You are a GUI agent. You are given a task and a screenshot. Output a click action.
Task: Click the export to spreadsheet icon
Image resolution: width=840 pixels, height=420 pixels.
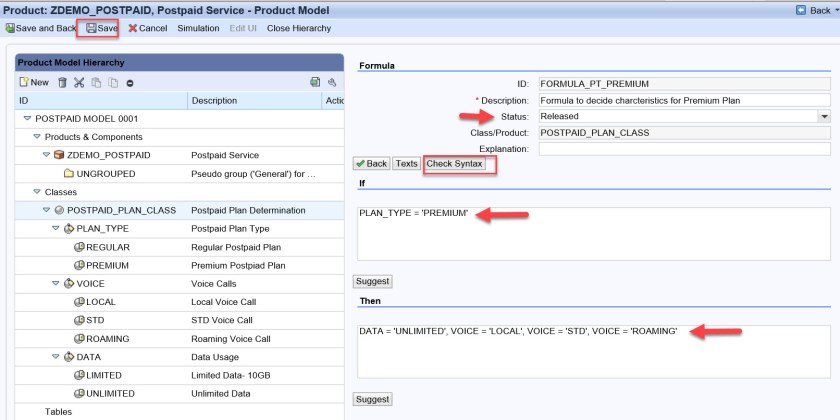315,82
